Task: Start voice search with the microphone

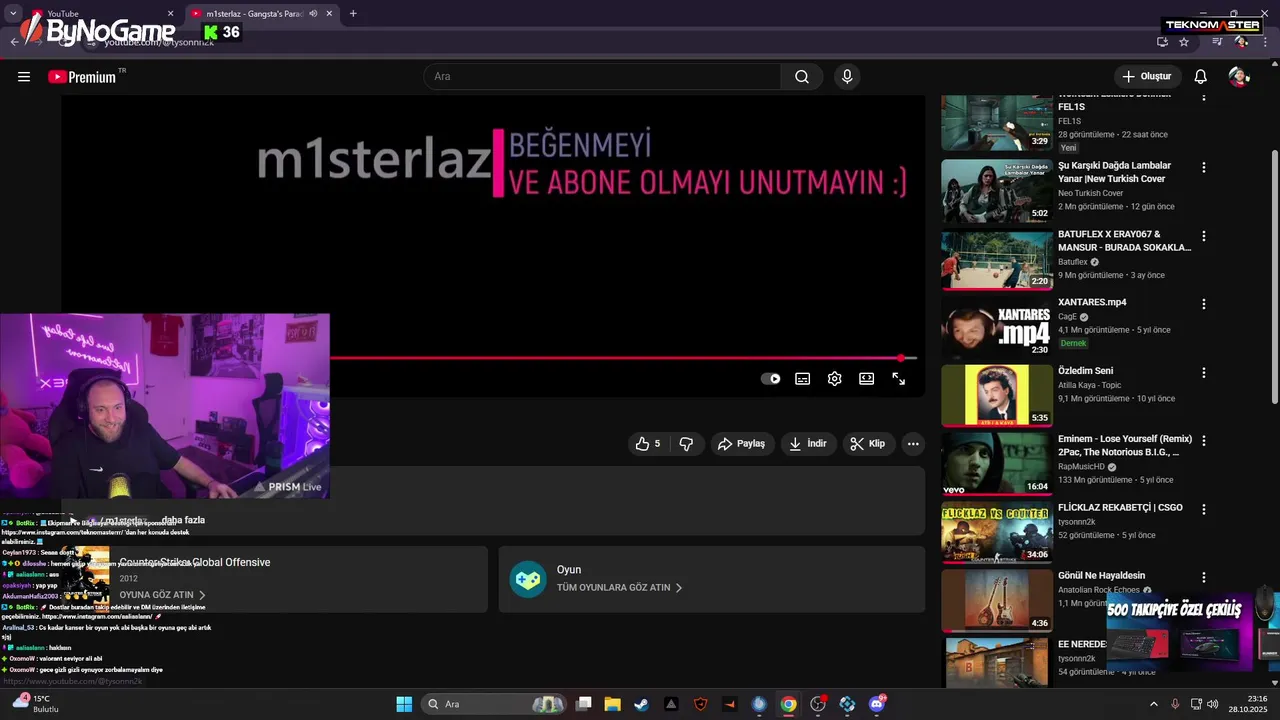Action: point(847,77)
